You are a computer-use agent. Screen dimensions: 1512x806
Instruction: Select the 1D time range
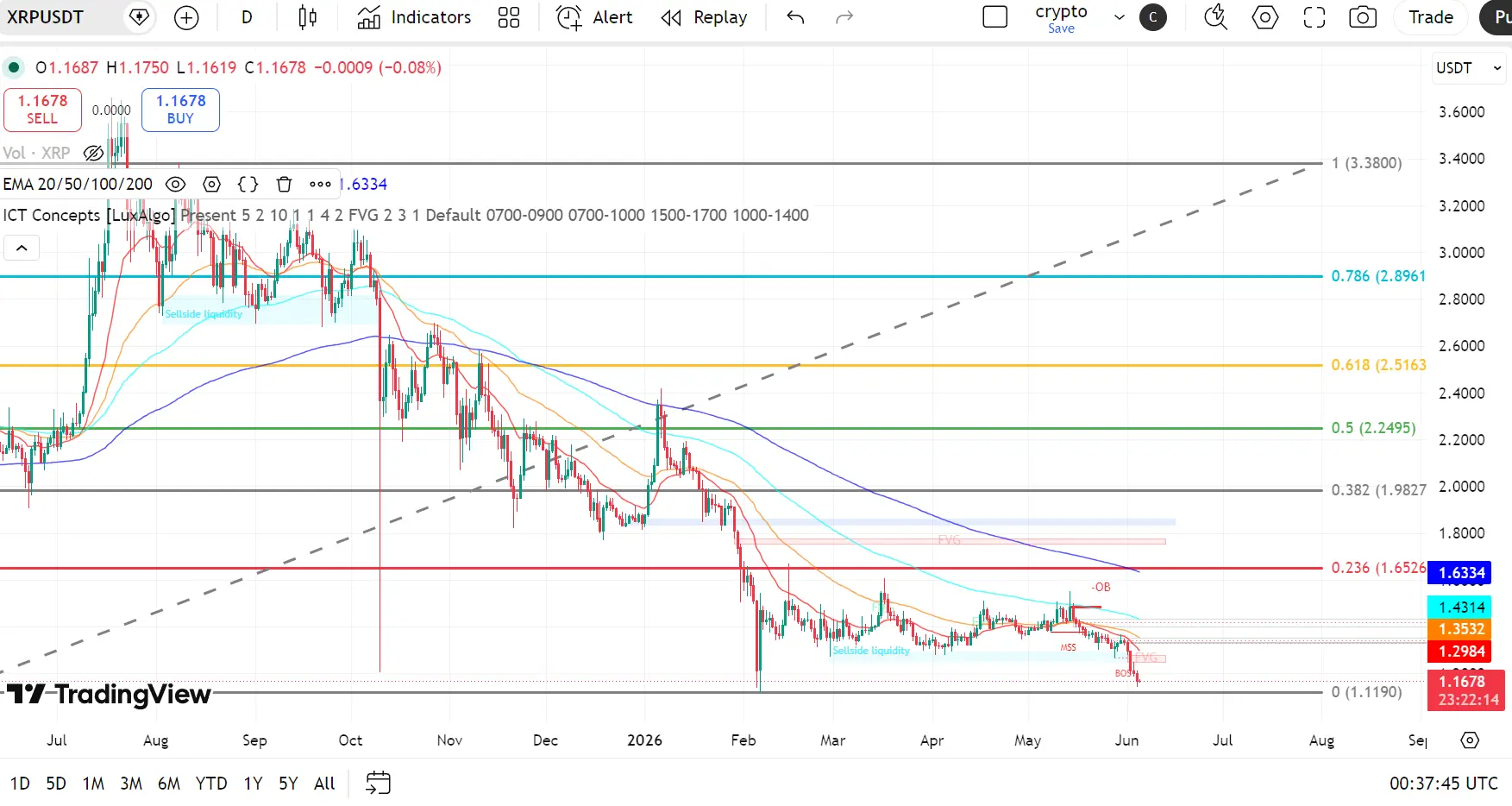(x=20, y=784)
